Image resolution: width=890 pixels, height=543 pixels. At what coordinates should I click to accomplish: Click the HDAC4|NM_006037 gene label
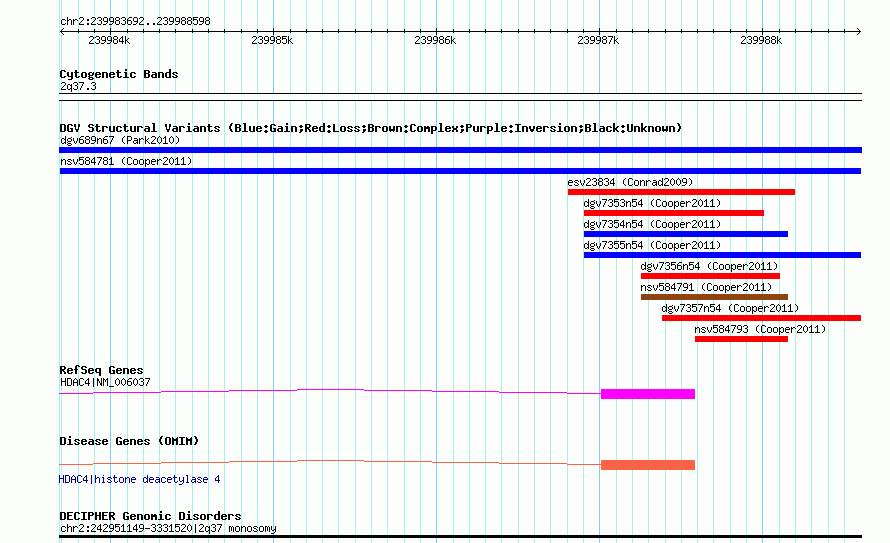coord(105,382)
